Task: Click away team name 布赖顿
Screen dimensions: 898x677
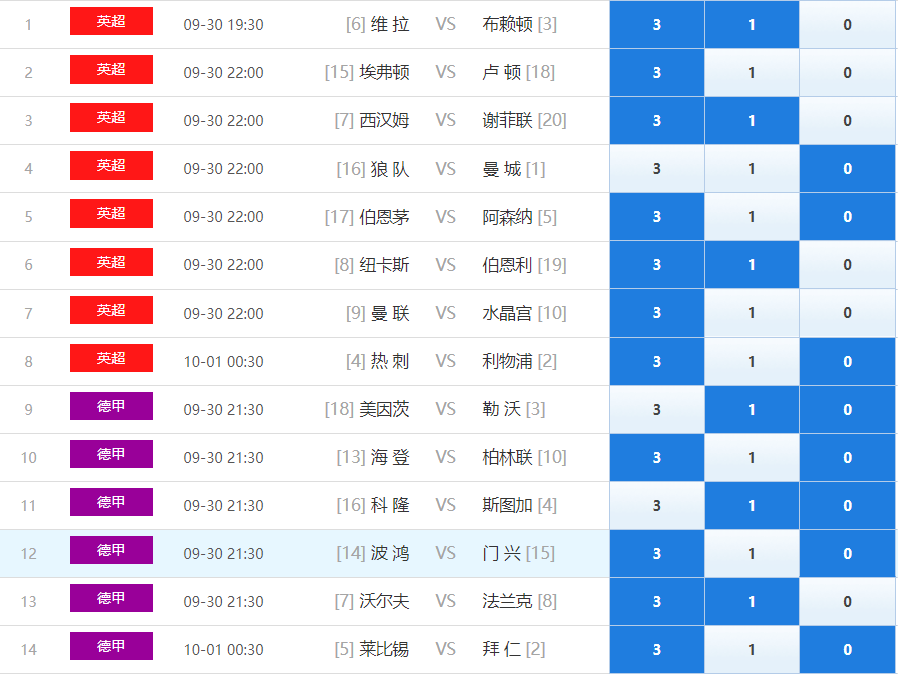Action: [507, 24]
